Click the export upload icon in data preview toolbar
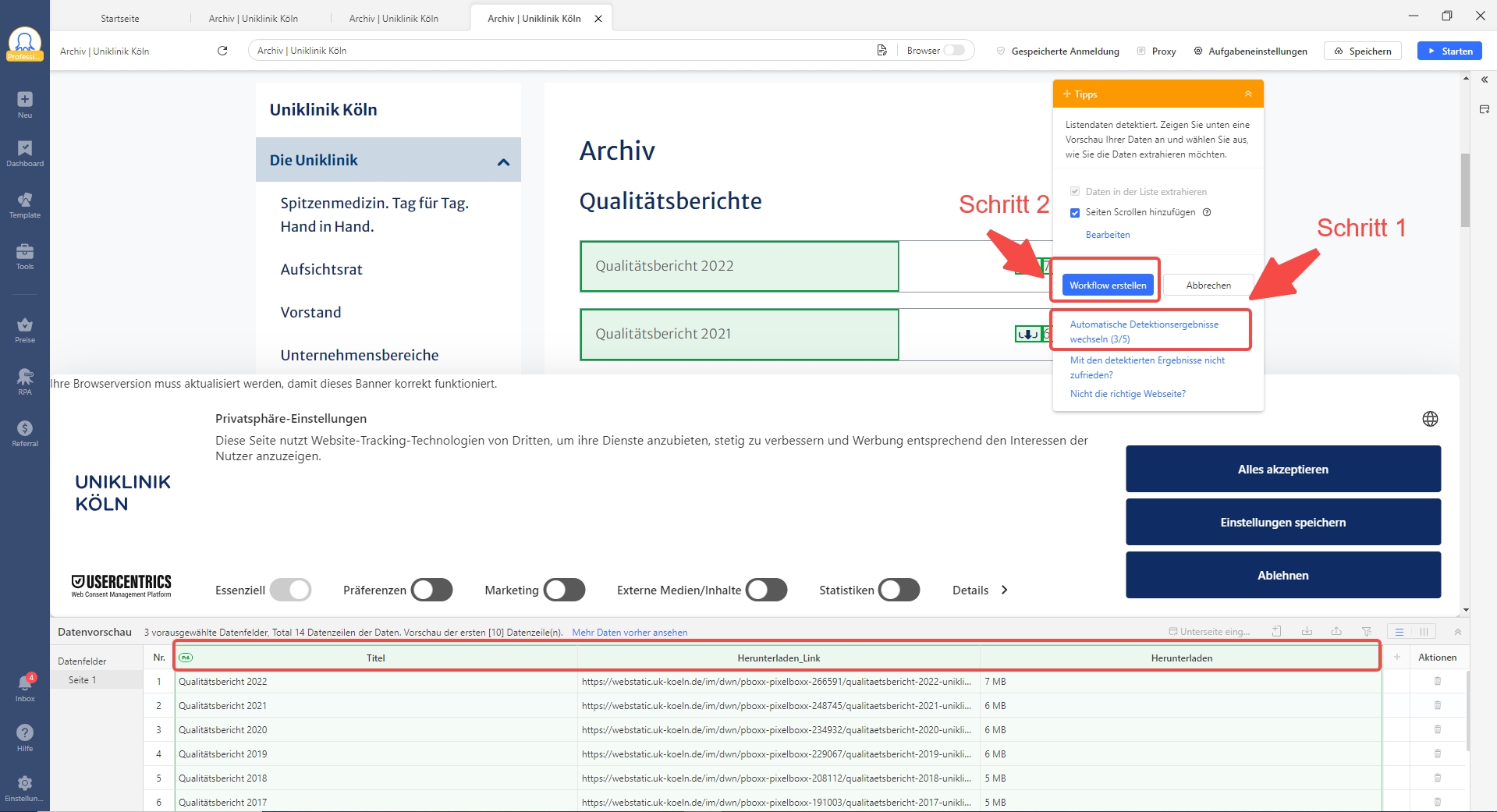 tap(1336, 631)
